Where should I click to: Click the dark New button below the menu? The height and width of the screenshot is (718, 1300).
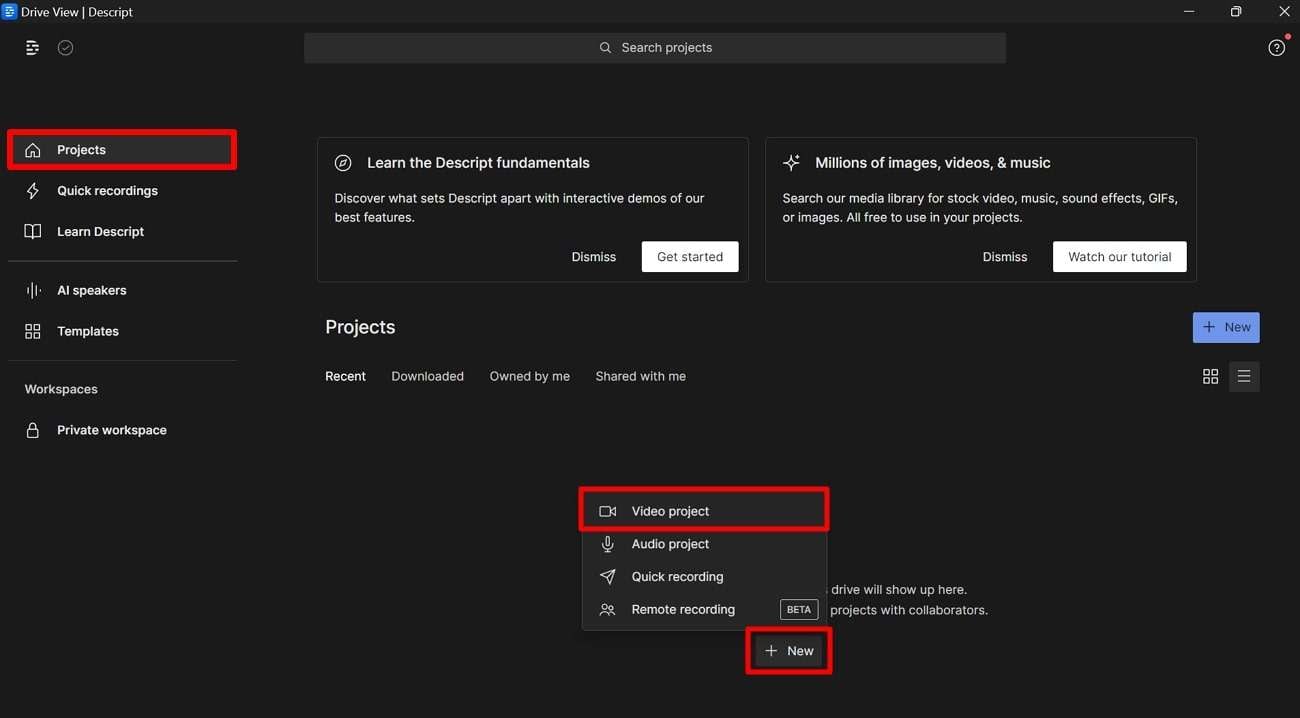pos(789,651)
